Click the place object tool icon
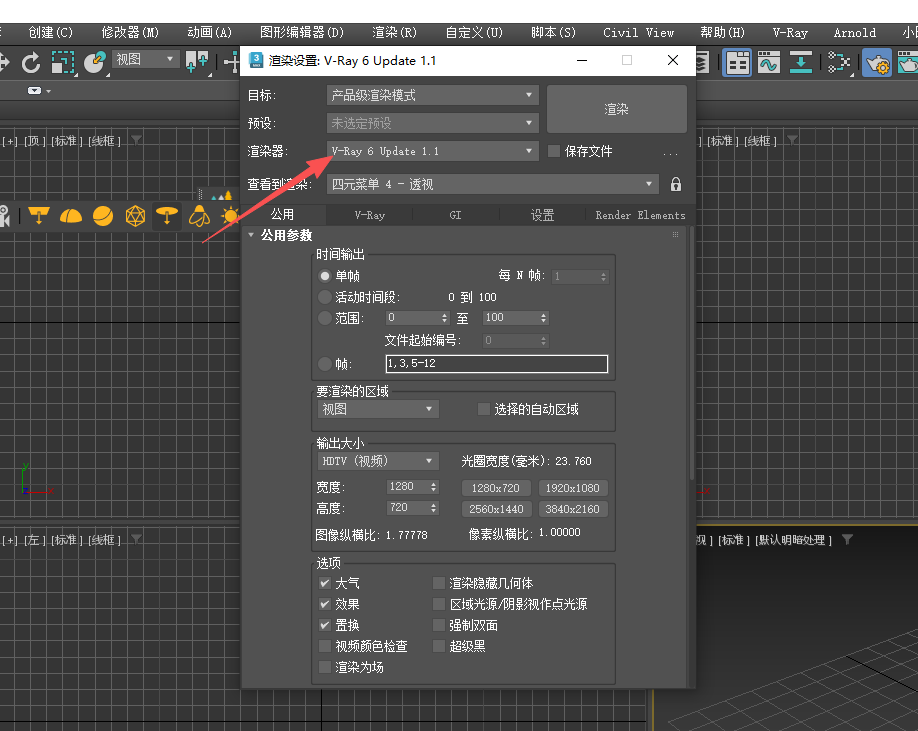This screenshot has height=731, width=918. click(x=95, y=61)
